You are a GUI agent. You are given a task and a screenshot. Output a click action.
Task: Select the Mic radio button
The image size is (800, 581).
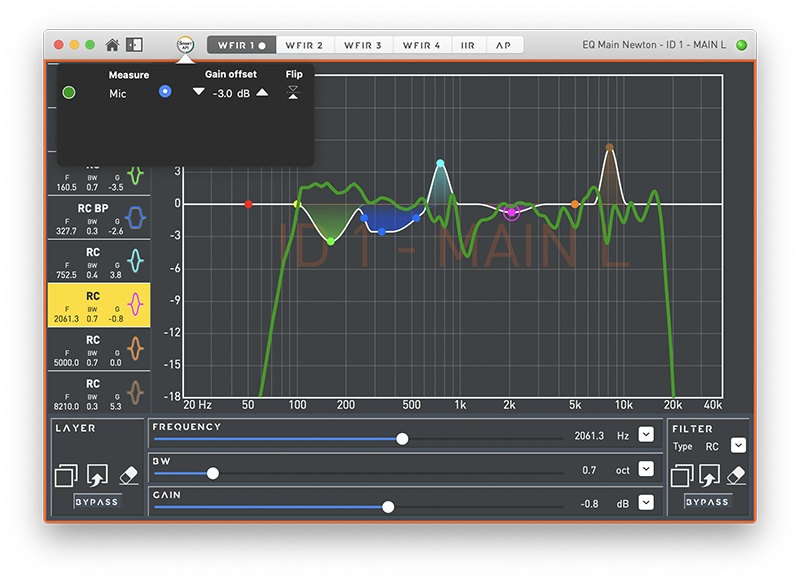click(165, 91)
